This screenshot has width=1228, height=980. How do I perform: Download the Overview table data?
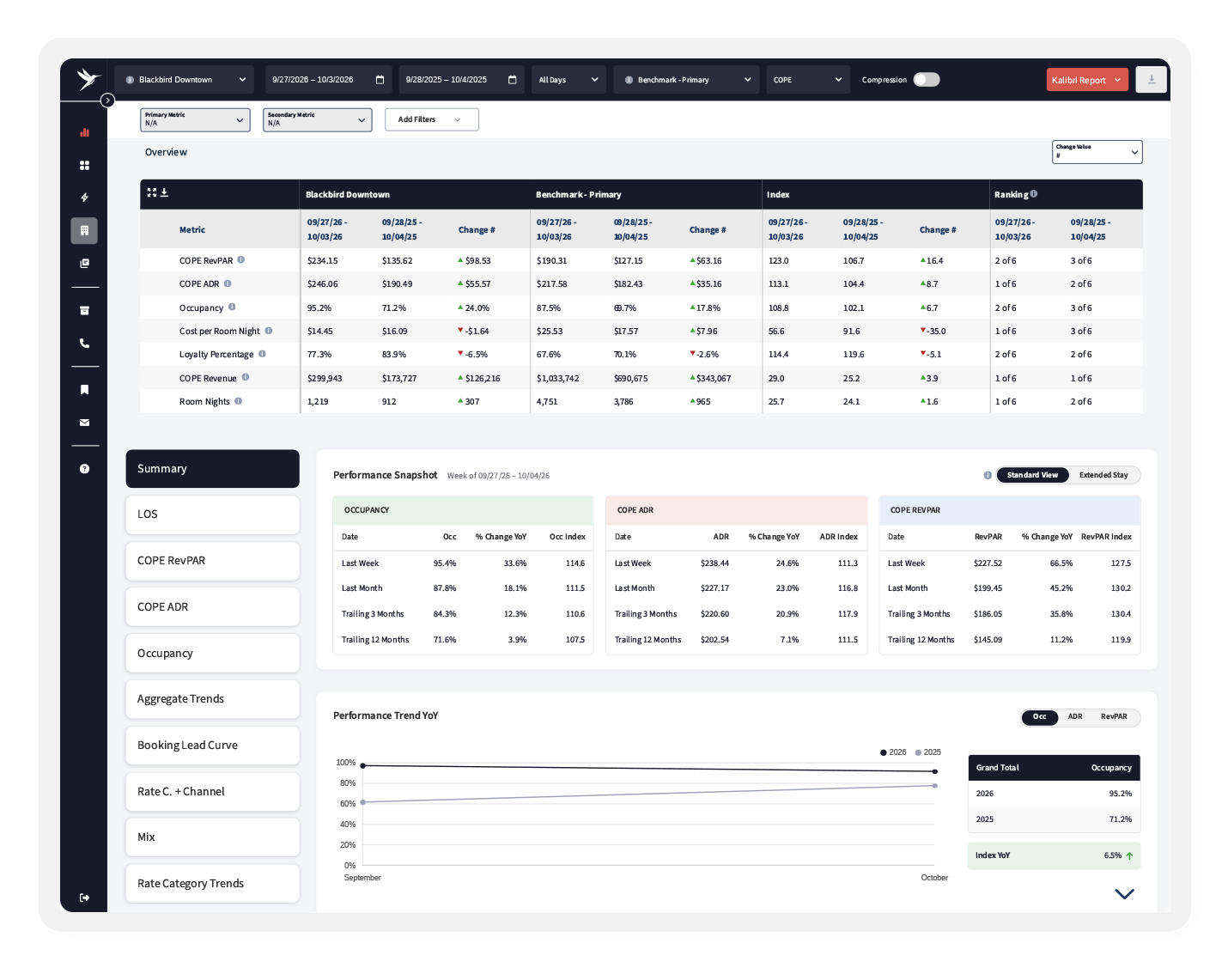(164, 192)
